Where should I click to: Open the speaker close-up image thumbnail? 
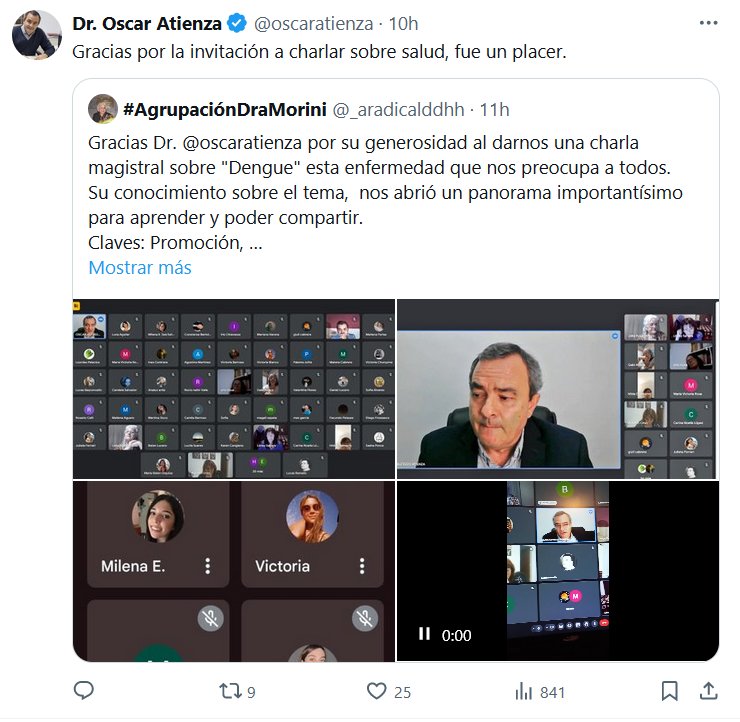558,389
